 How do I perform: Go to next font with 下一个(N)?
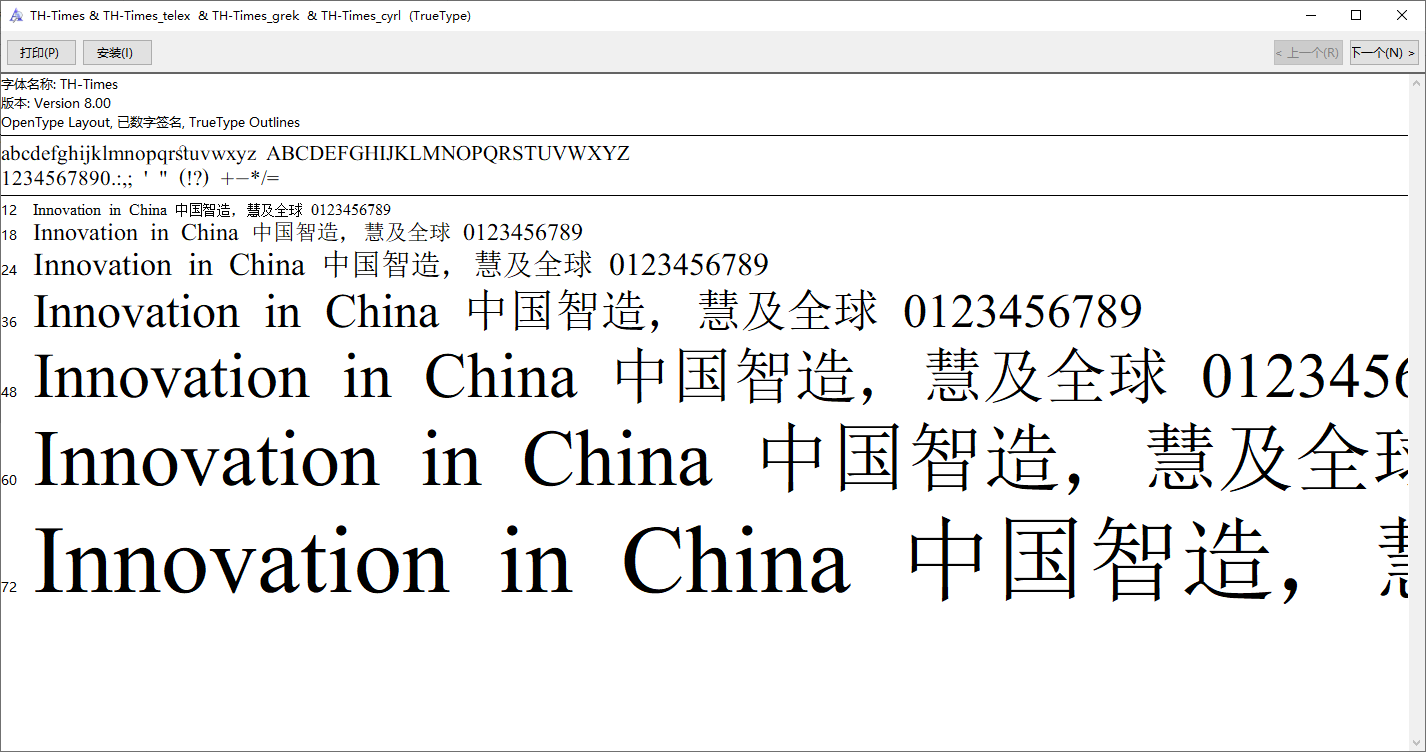click(1383, 53)
